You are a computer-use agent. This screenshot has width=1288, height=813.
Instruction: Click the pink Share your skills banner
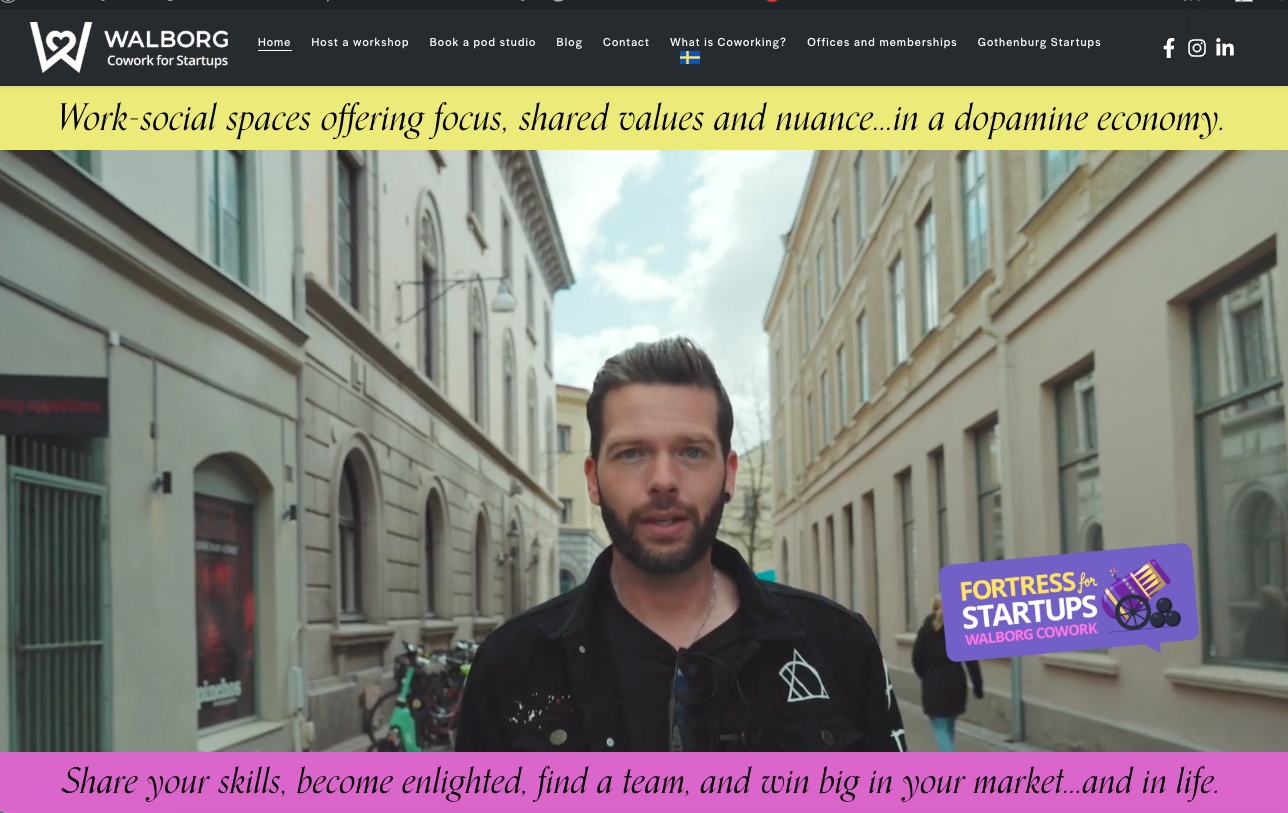(x=641, y=781)
